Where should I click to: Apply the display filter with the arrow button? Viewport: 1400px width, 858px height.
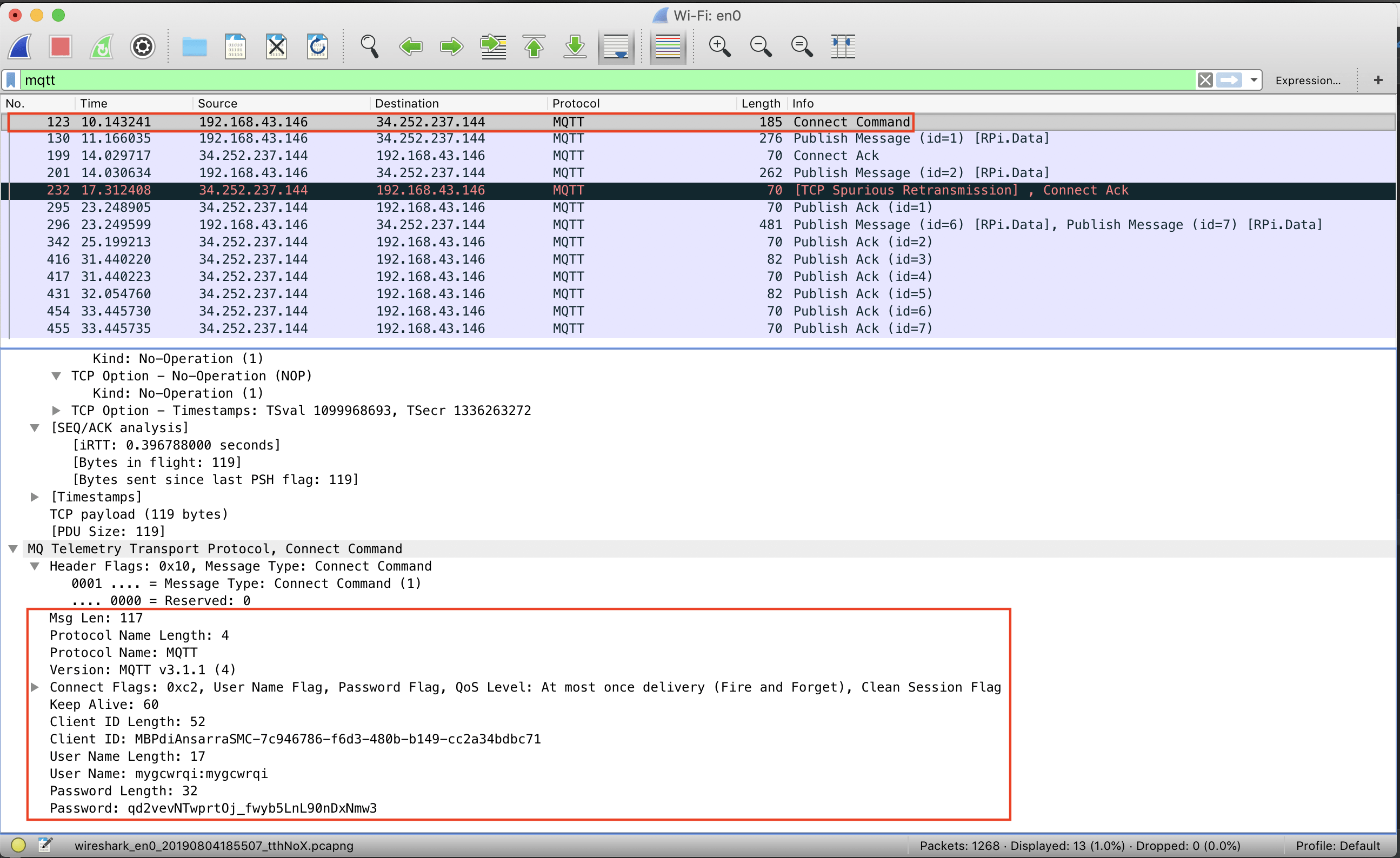click(1229, 80)
